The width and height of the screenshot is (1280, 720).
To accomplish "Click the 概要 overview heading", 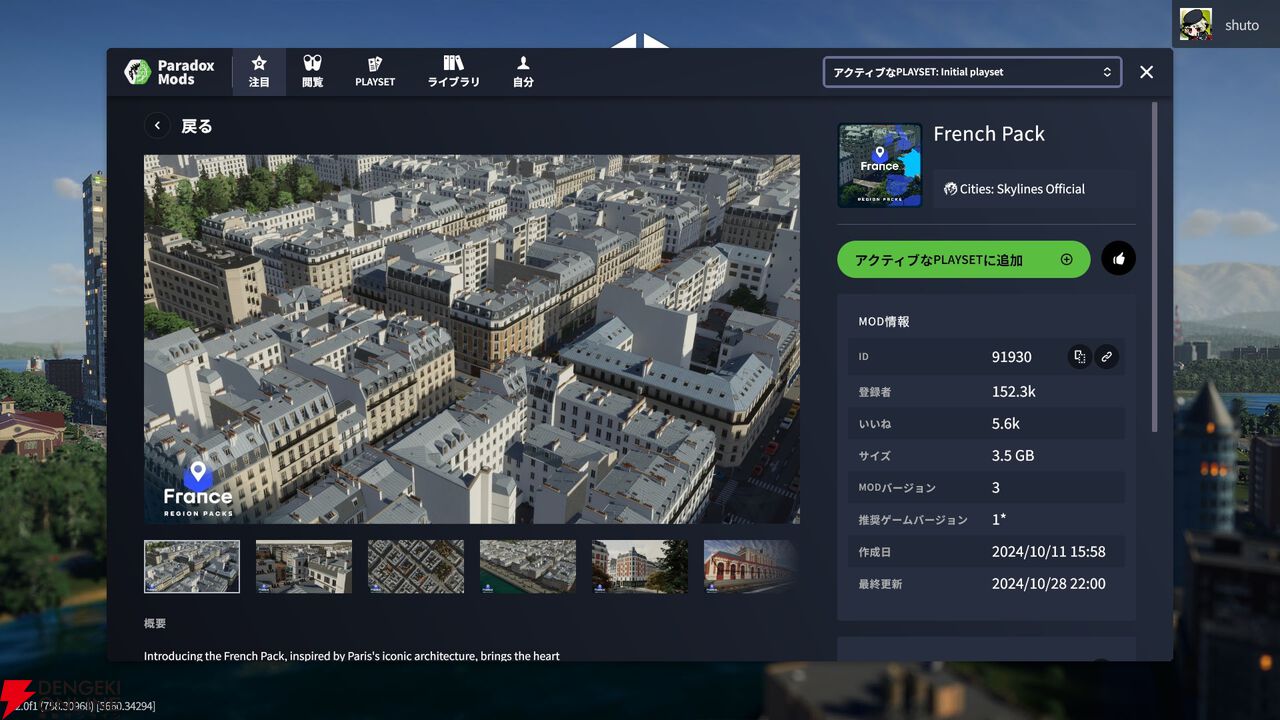I will pyautogui.click(x=155, y=623).
